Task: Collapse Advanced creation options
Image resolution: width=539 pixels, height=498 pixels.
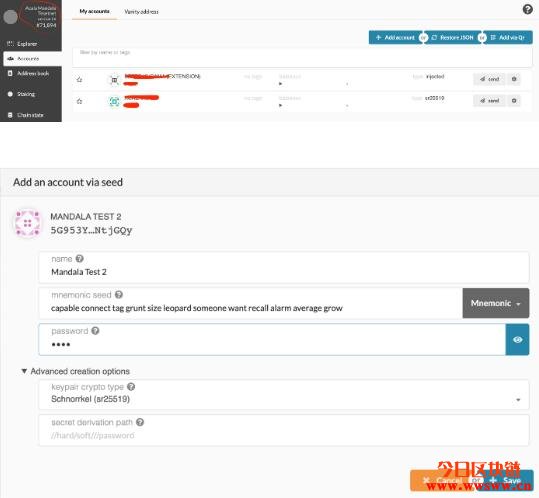Action: pos(76,371)
